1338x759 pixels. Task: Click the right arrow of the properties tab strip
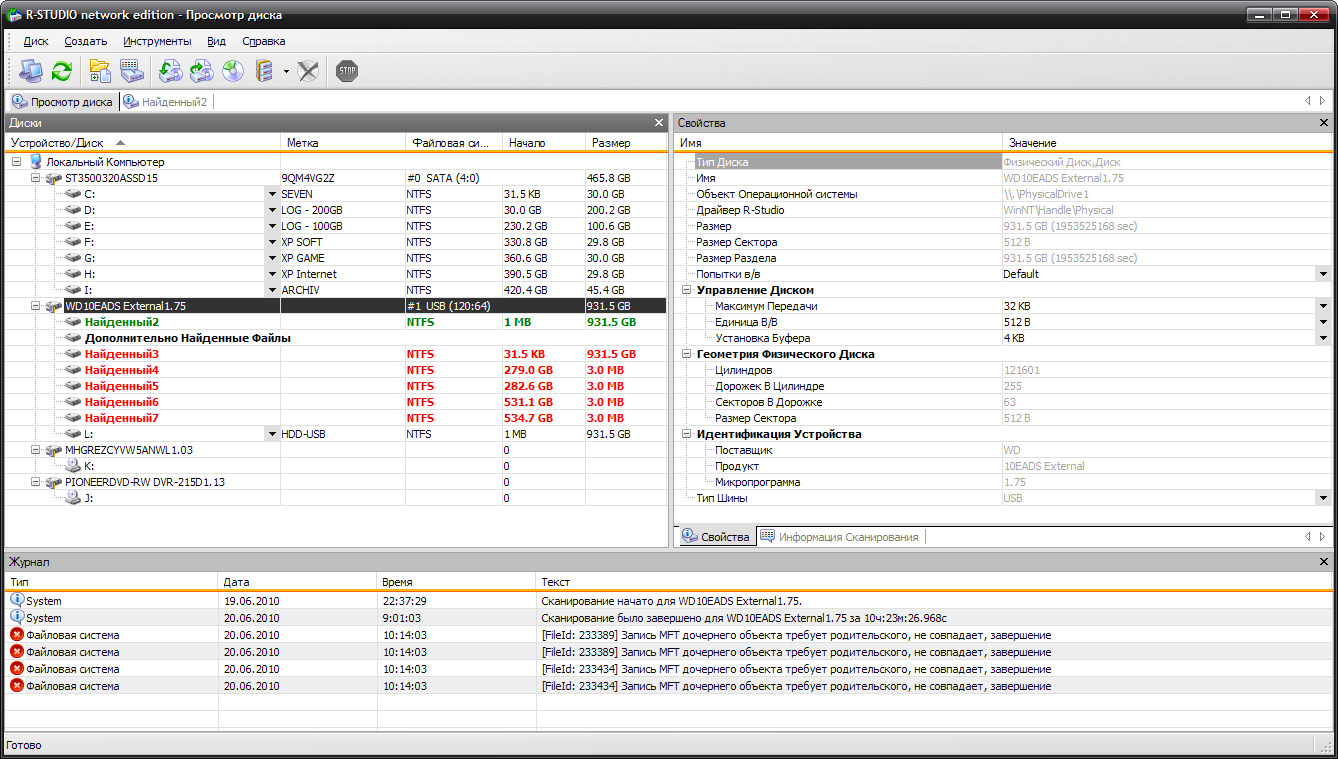[1323, 537]
